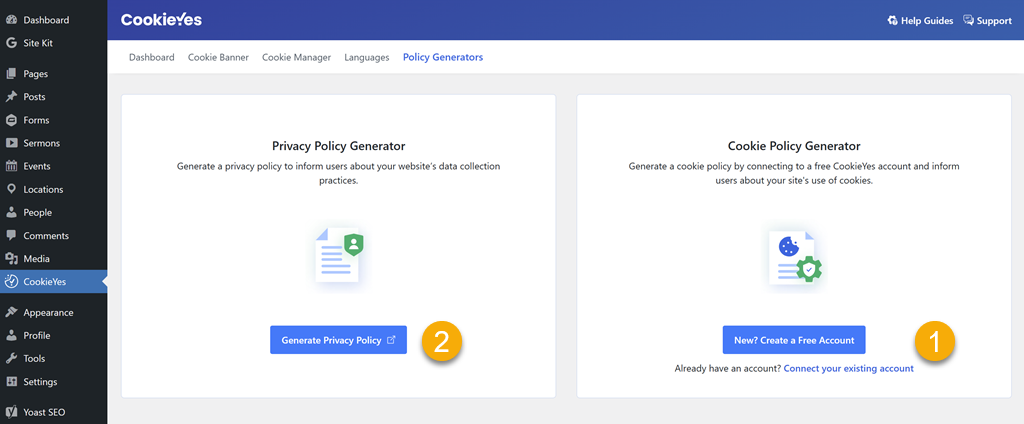Click the Yoast SEO icon

point(11,412)
